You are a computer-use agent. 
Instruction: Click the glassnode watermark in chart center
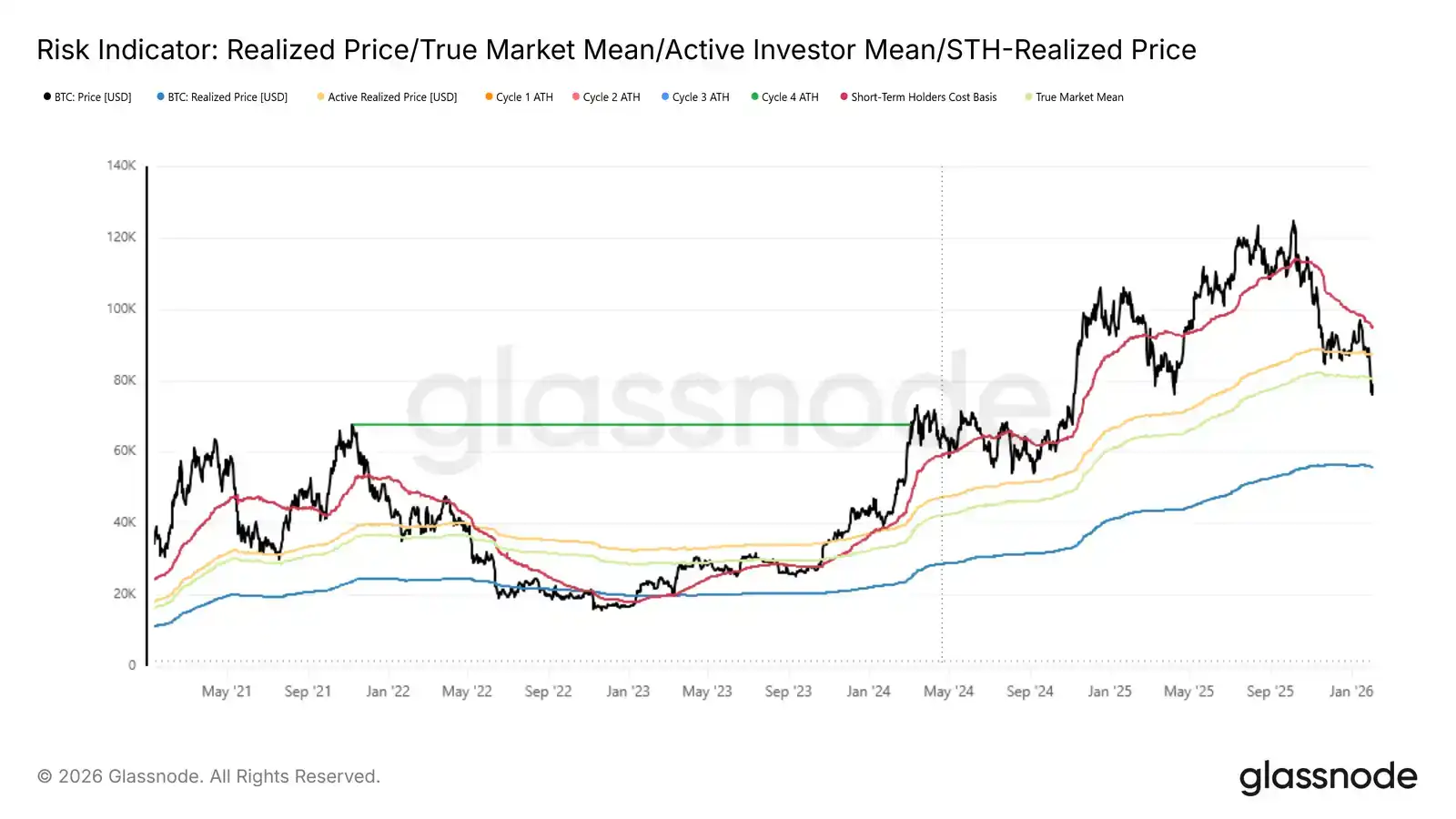[x=728, y=400]
